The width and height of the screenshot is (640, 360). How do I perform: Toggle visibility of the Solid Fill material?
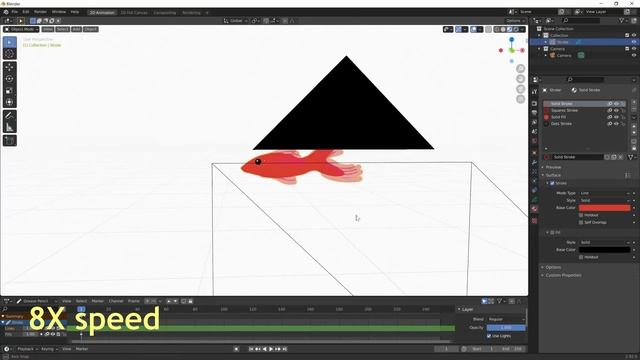pyautogui.click(x=616, y=117)
